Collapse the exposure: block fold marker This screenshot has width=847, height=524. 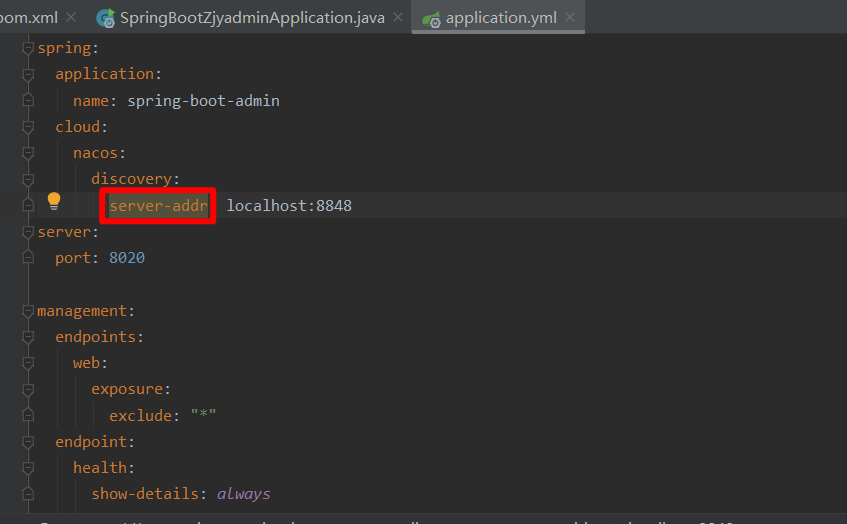tap(28, 389)
